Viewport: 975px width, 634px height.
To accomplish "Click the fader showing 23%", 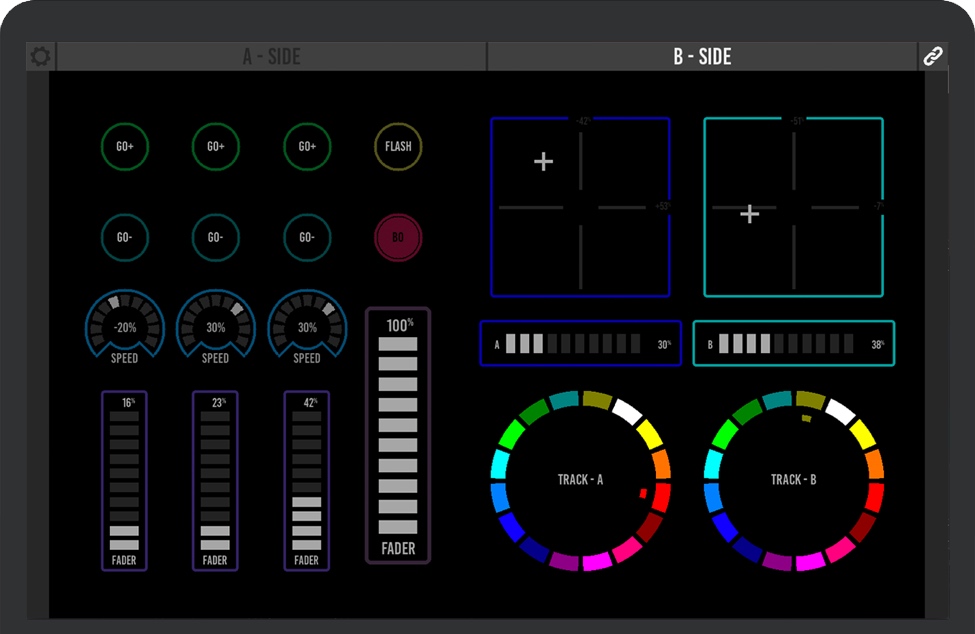I will pos(215,480).
